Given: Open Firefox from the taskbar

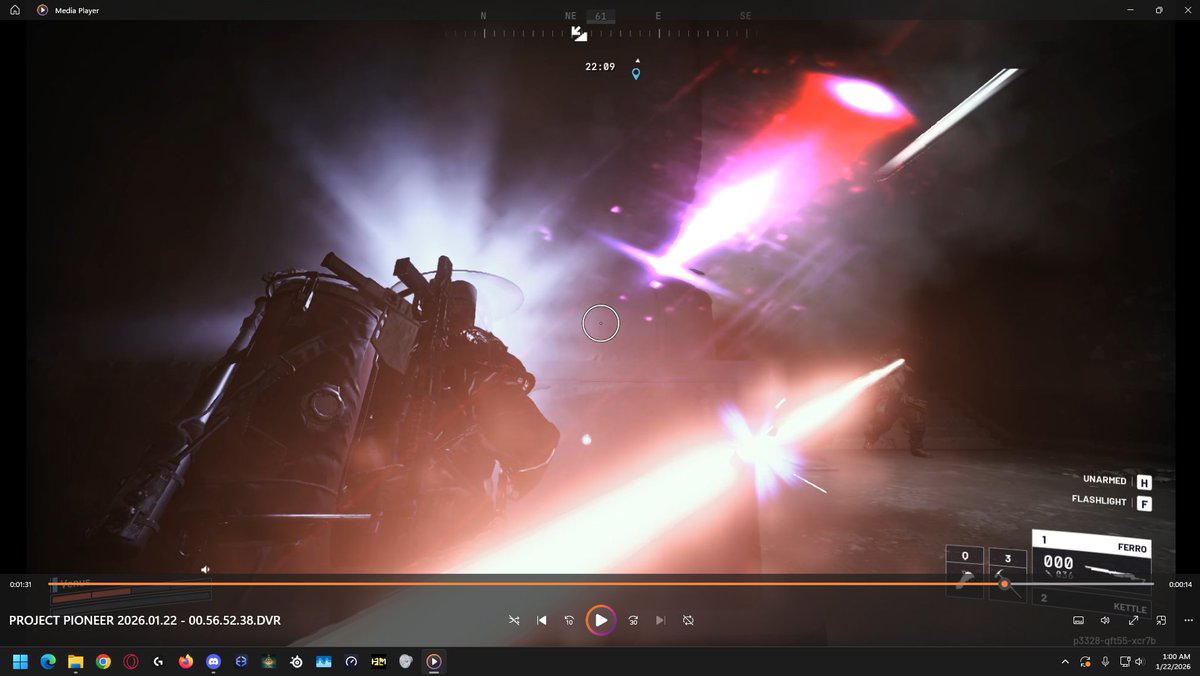Looking at the screenshot, I should pyautogui.click(x=186, y=661).
